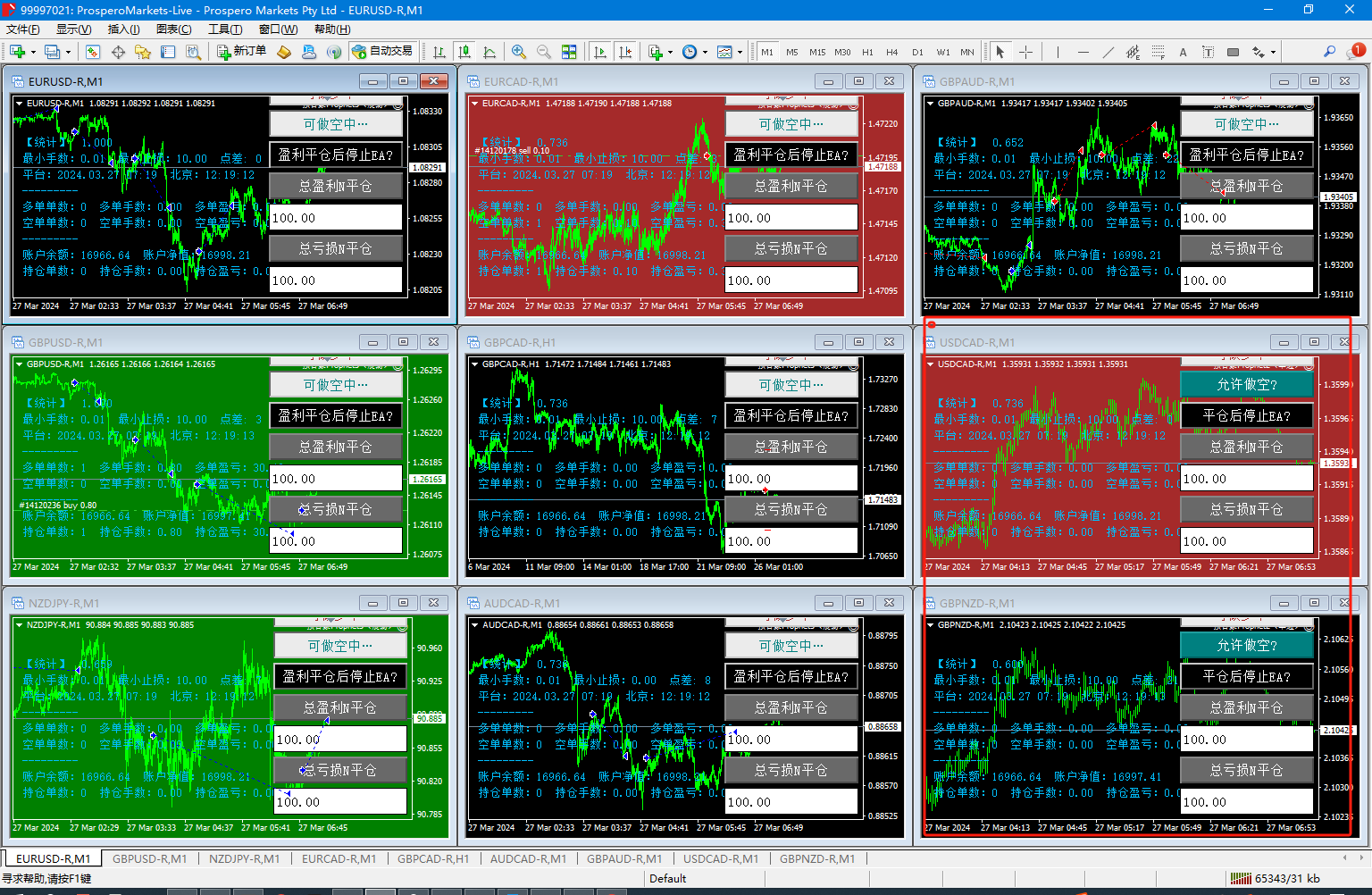Toggle chart shift icon

tap(625, 52)
